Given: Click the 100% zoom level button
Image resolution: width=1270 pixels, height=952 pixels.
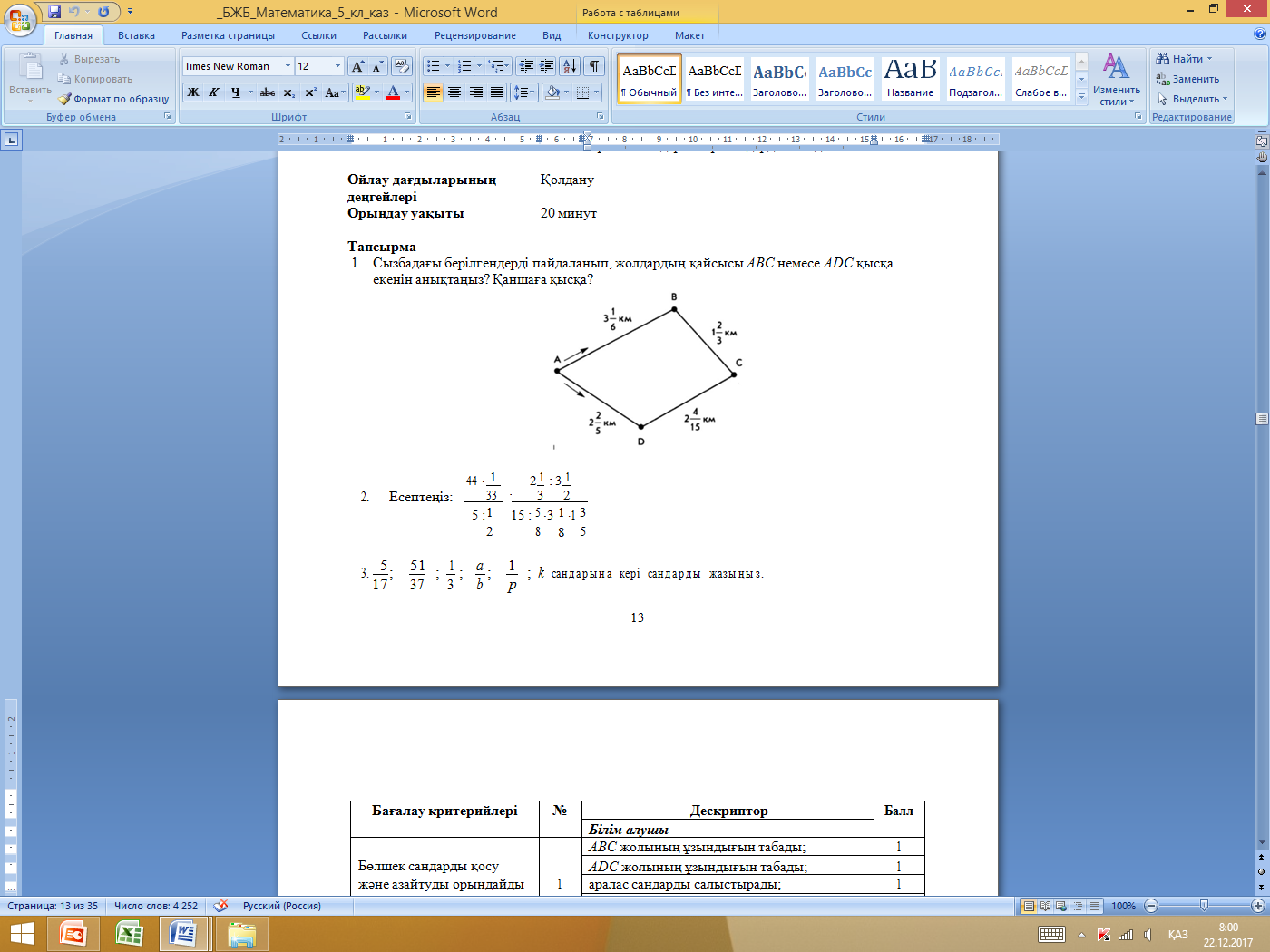Looking at the screenshot, I should (1123, 906).
